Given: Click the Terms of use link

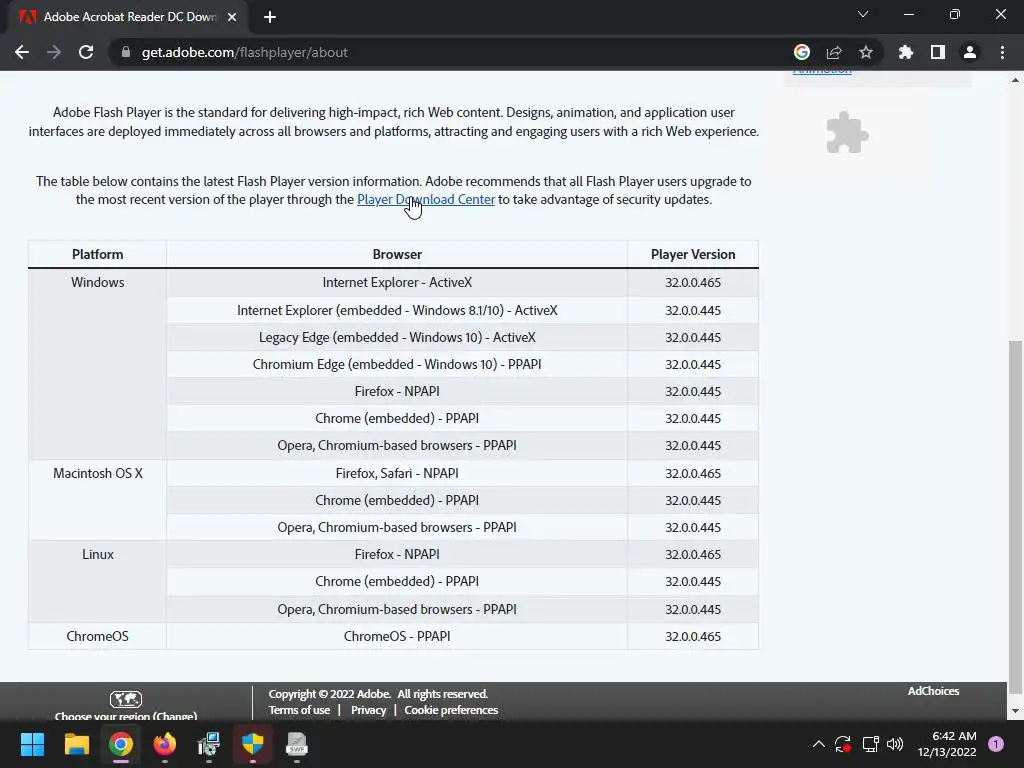Looking at the screenshot, I should click(x=299, y=710).
